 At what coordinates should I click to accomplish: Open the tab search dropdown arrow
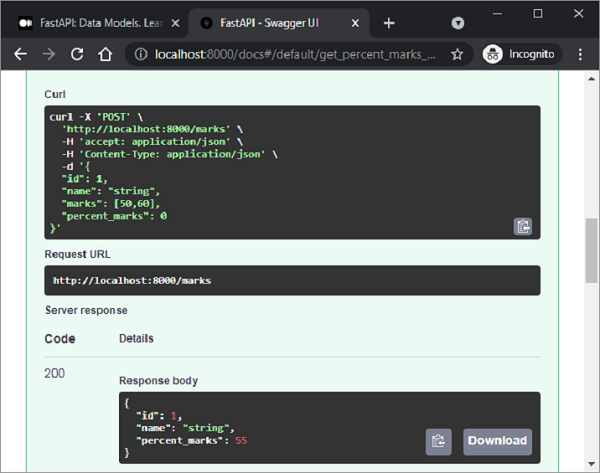(457, 22)
